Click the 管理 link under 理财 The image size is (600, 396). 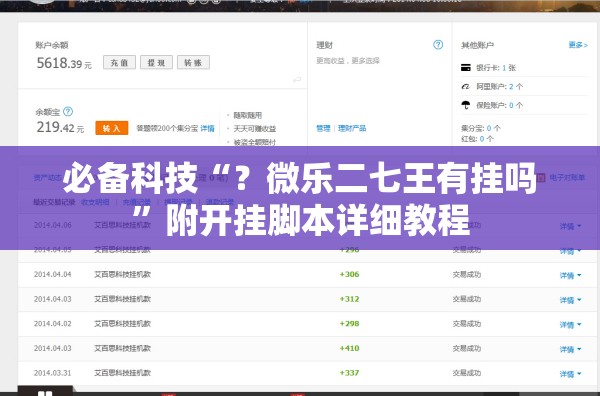323,128
